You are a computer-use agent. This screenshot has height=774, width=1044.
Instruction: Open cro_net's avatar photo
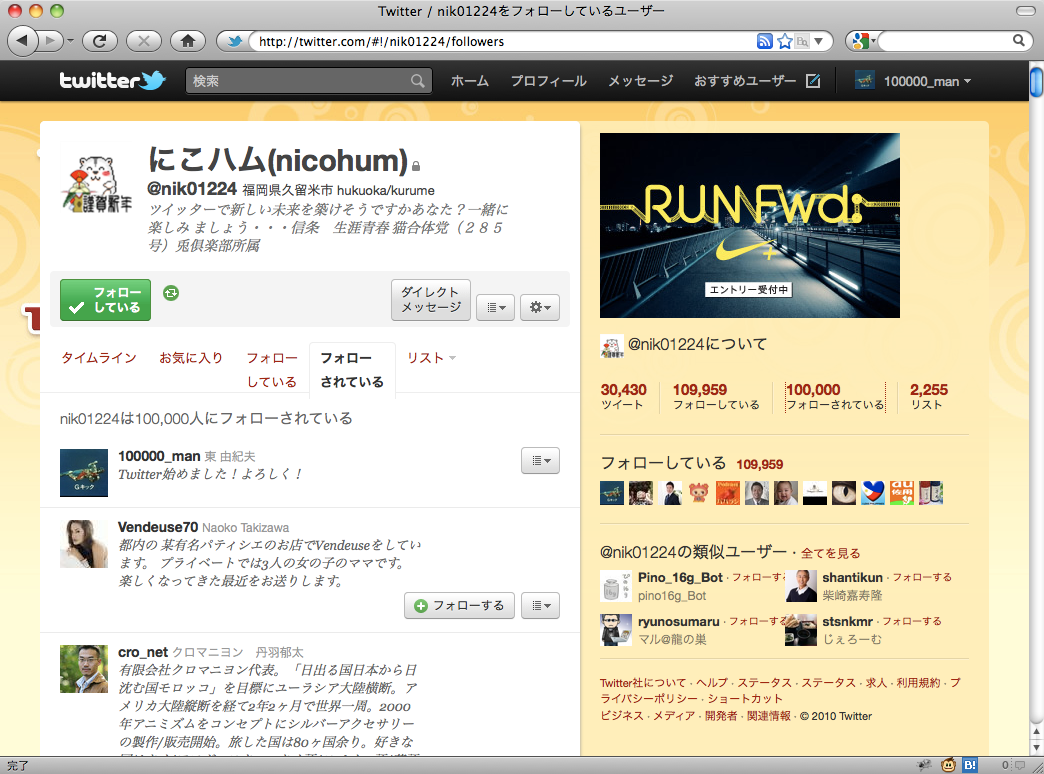point(84,669)
